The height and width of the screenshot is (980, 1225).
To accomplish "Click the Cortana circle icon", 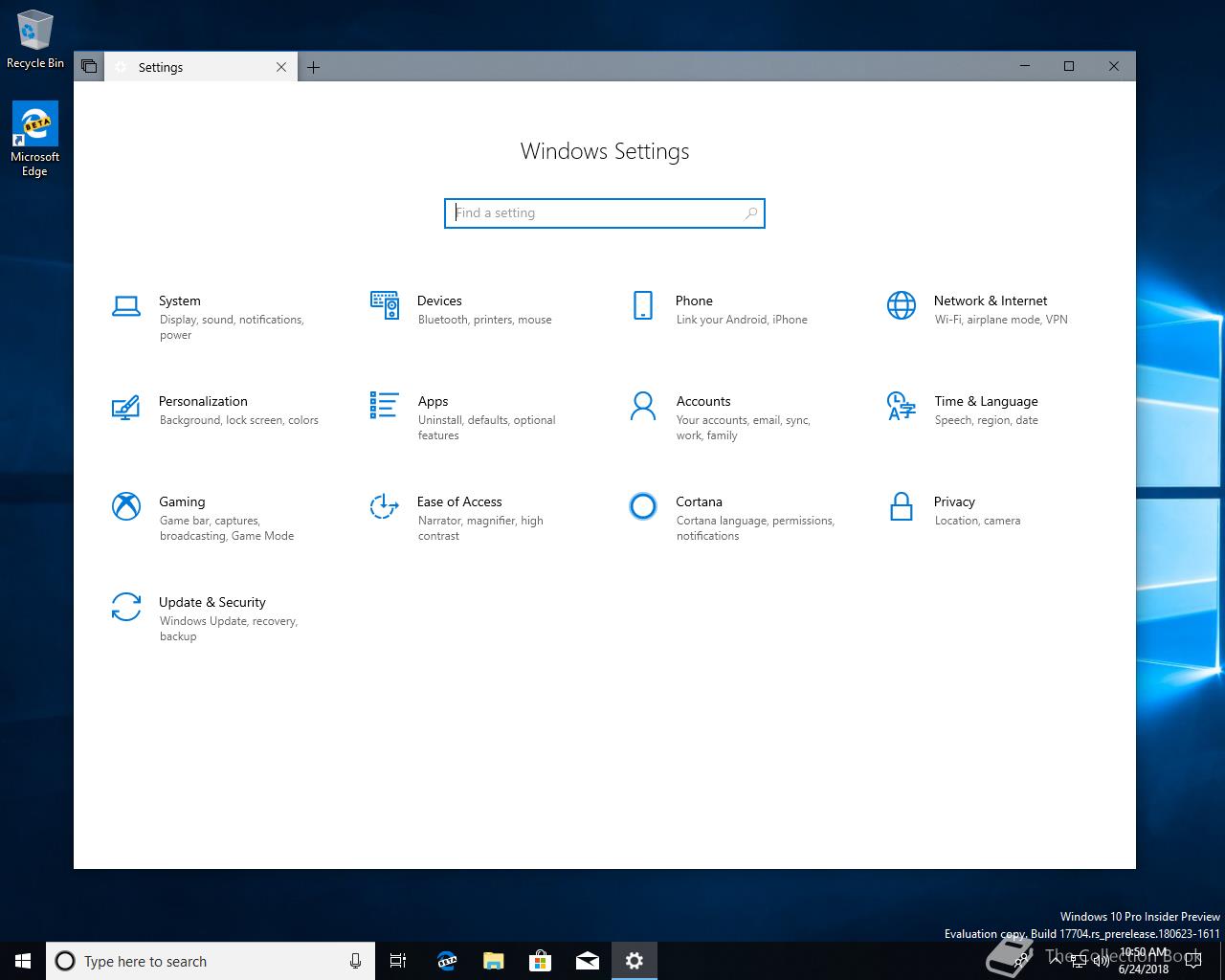I will [x=643, y=505].
